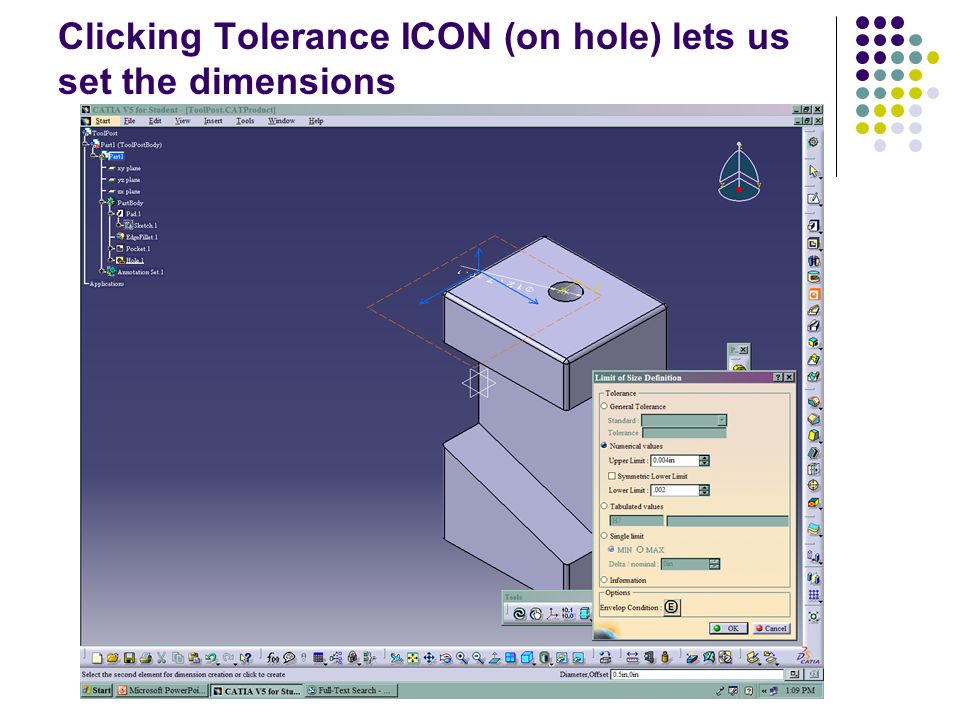960x720 pixels.
Task: Click the Select arrow tool in right toolbar
Action: click(x=813, y=171)
